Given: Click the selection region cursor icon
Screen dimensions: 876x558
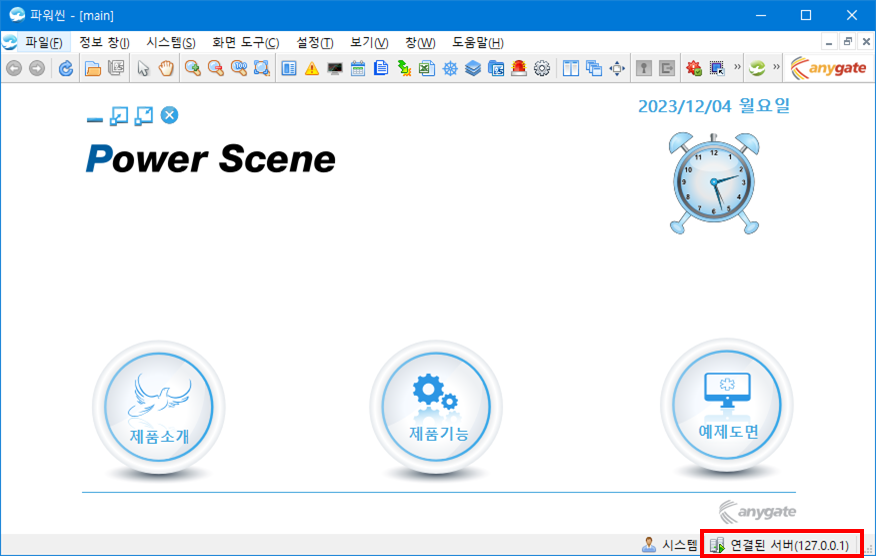Looking at the screenshot, I should [x=717, y=68].
